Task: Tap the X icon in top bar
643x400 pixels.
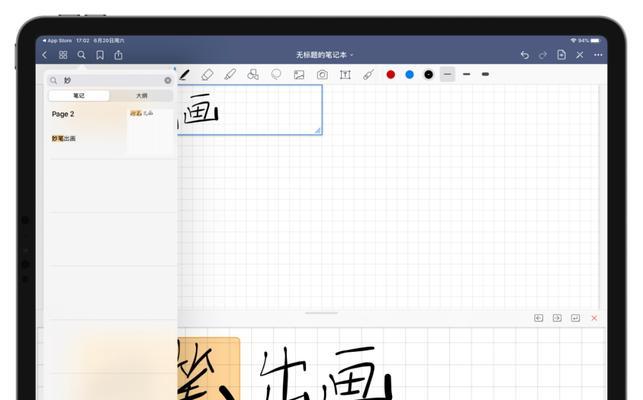Action: coord(579,55)
